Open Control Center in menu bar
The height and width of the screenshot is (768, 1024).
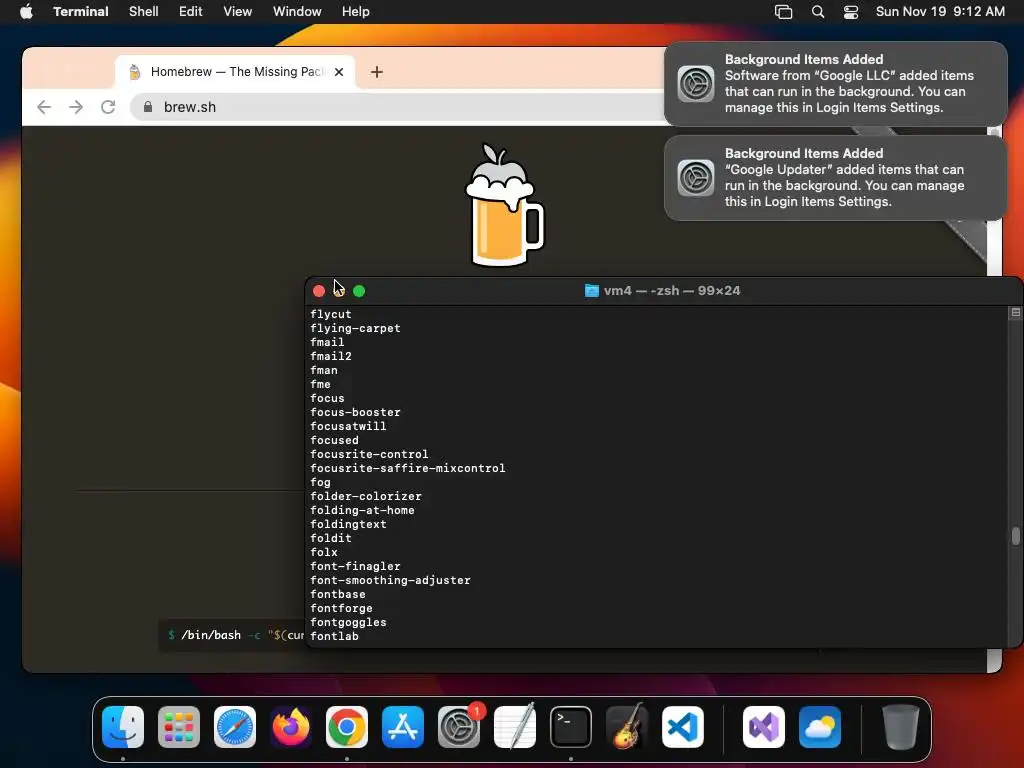[851, 11]
